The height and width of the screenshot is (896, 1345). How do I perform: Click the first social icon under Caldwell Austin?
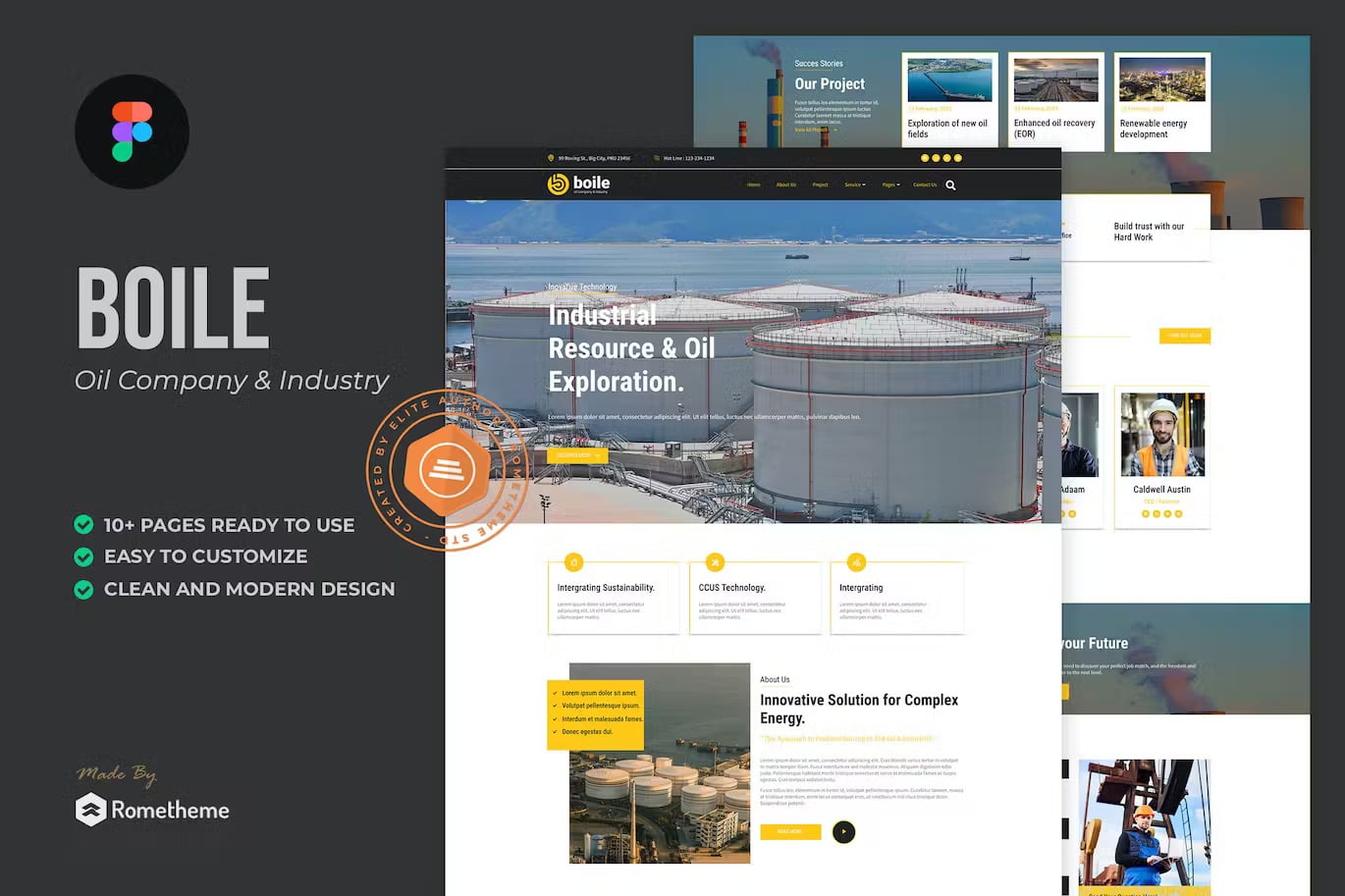coord(1146,513)
